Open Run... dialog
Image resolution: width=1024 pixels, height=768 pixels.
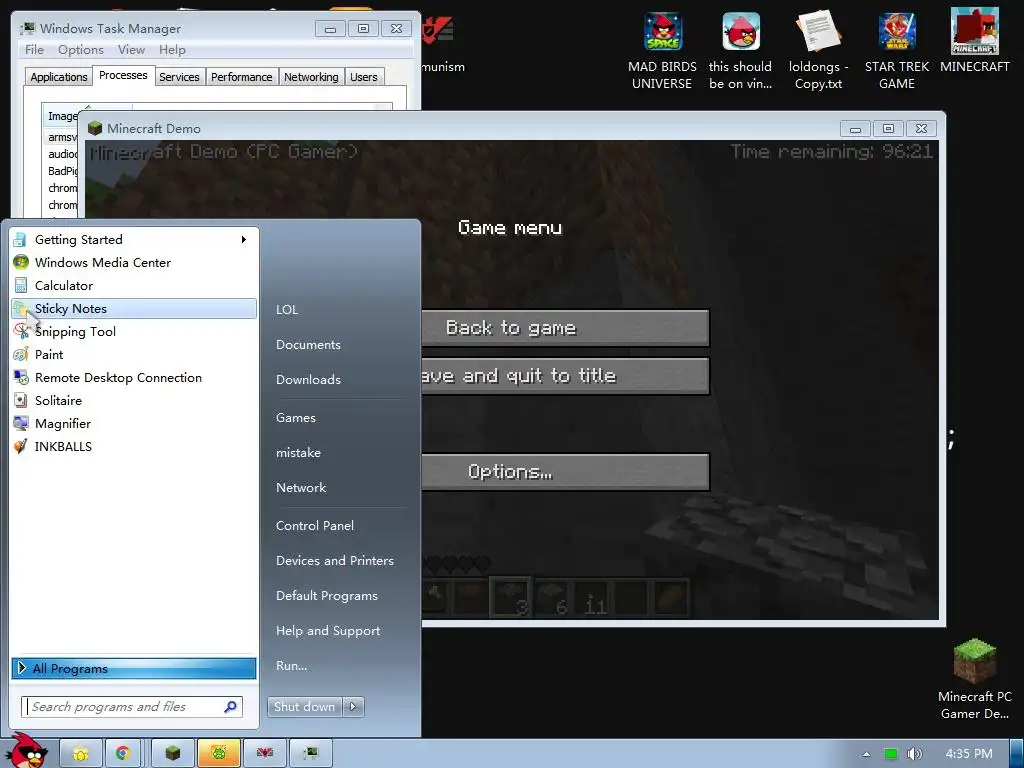tap(291, 666)
